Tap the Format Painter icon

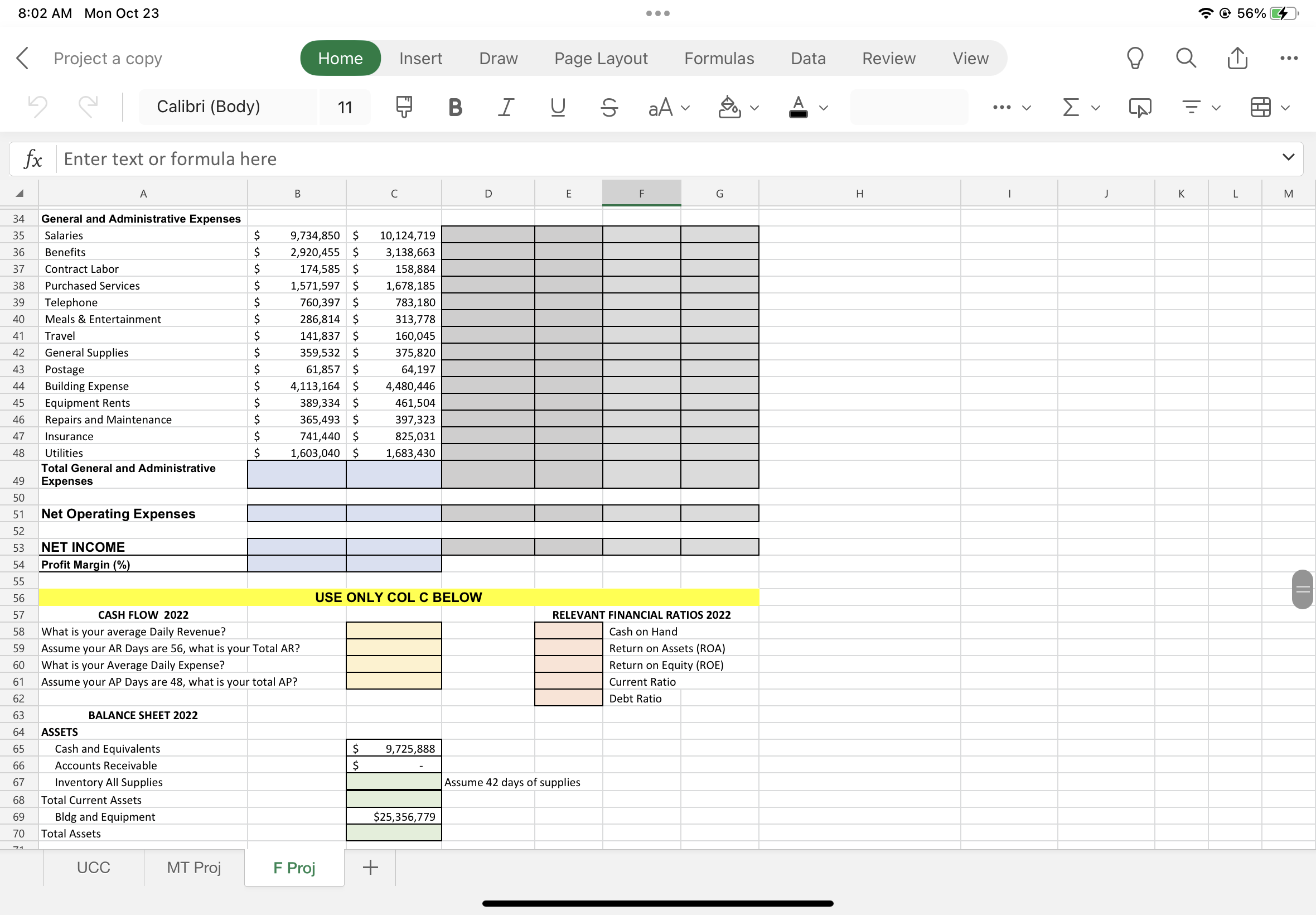404,107
